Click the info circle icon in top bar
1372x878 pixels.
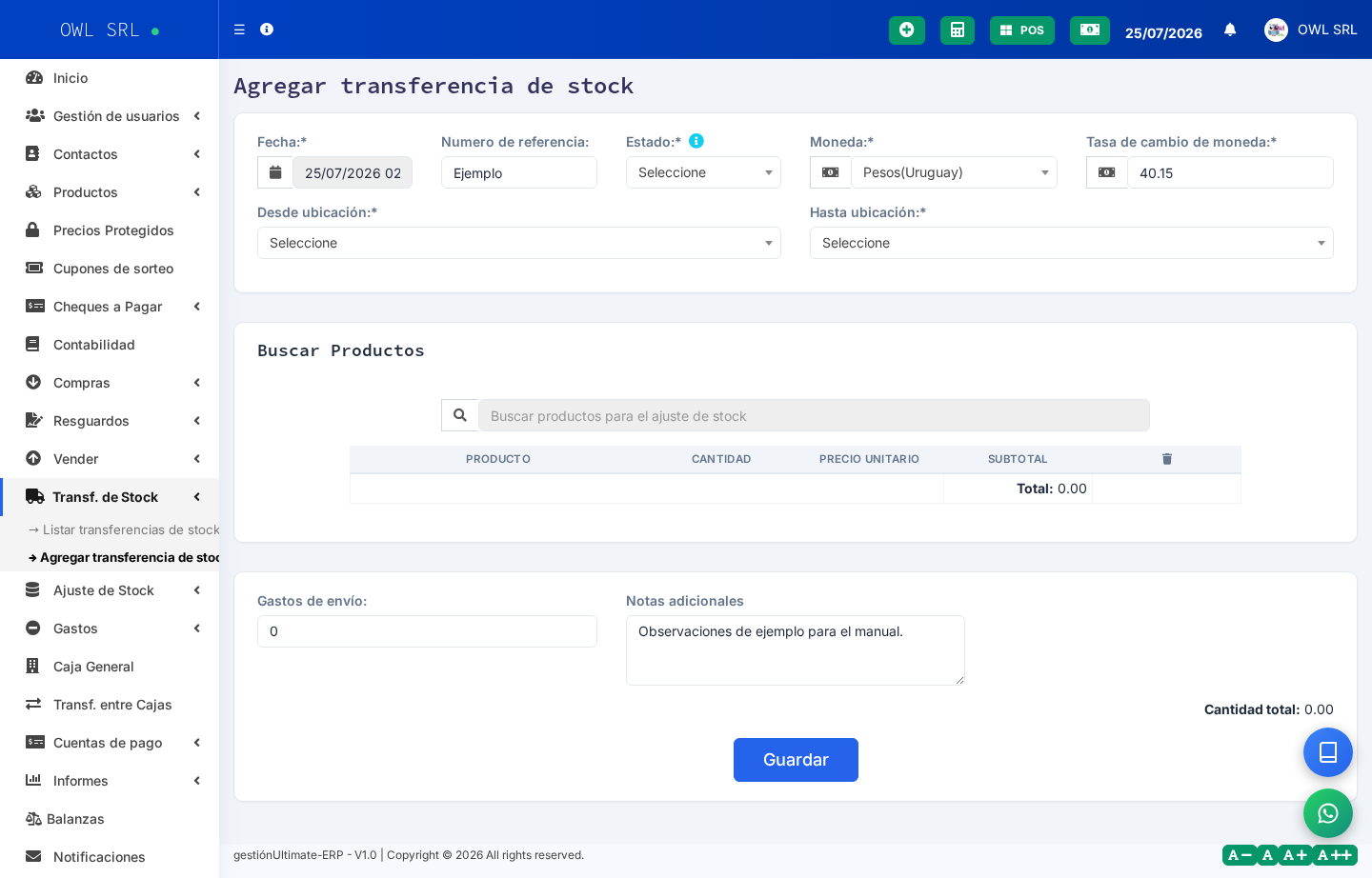click(267, 30)
